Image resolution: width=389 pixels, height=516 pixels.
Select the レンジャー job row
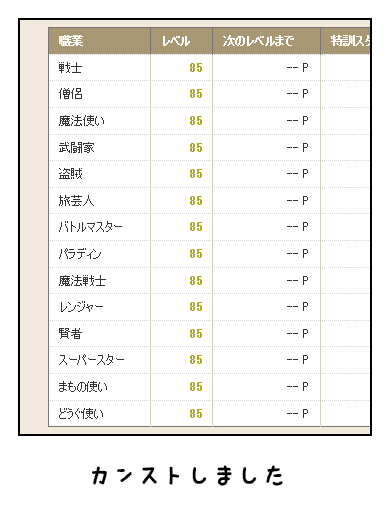[x=210, y=307]
